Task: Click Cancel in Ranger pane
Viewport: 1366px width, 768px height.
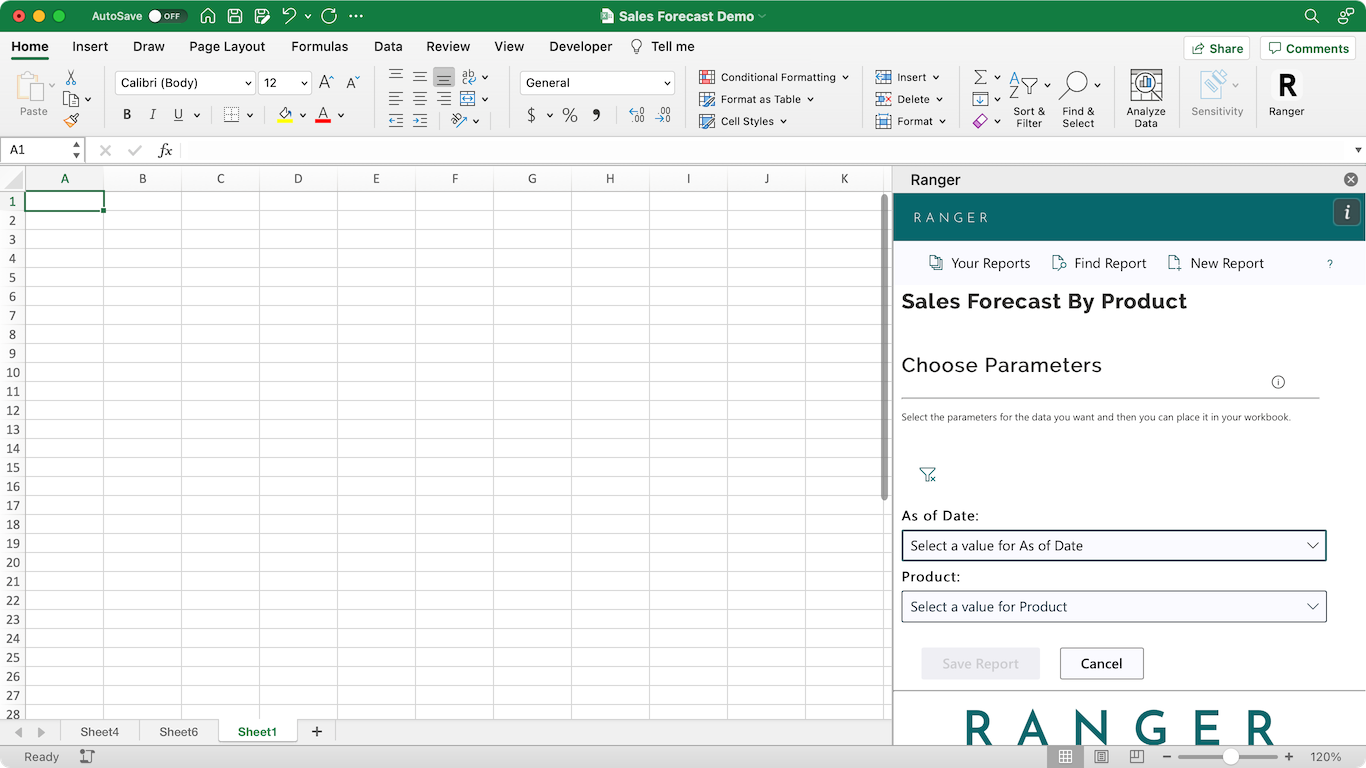Action: pos(1101,664)
